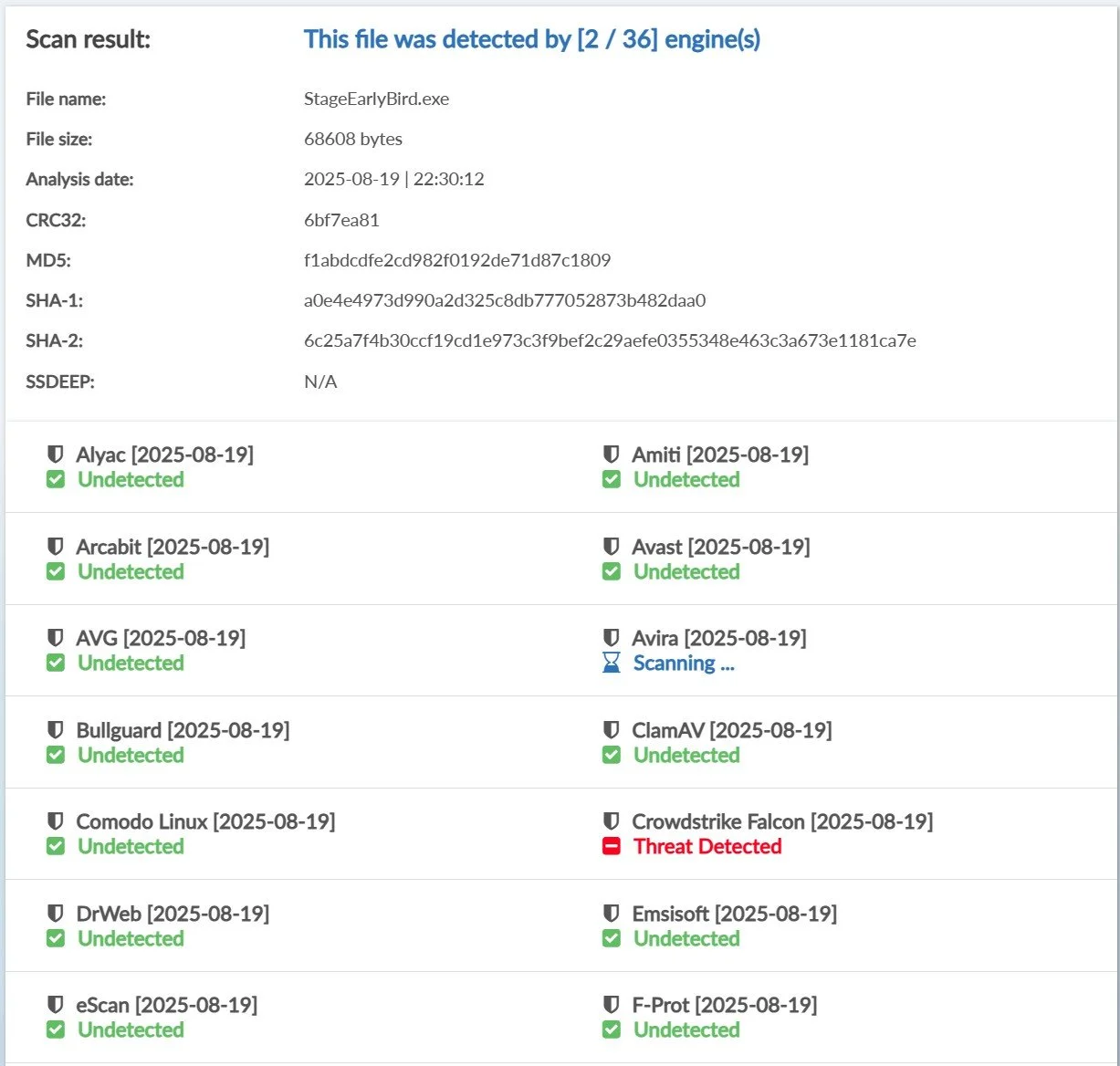The width and height of the screenshot is (1120, 1066).
Task: Click the ClamAV [2025-08-19] engine name
Action: (732, 730)
